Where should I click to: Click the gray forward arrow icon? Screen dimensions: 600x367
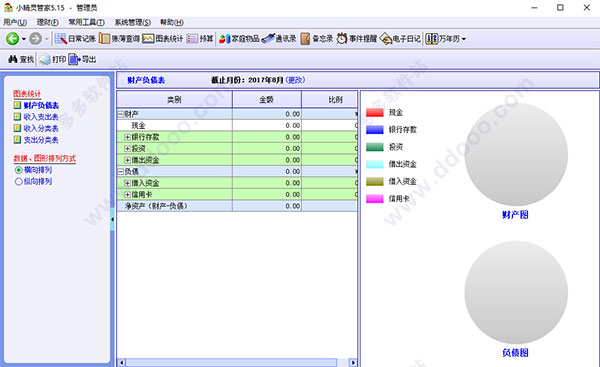(x=36, y=39)
